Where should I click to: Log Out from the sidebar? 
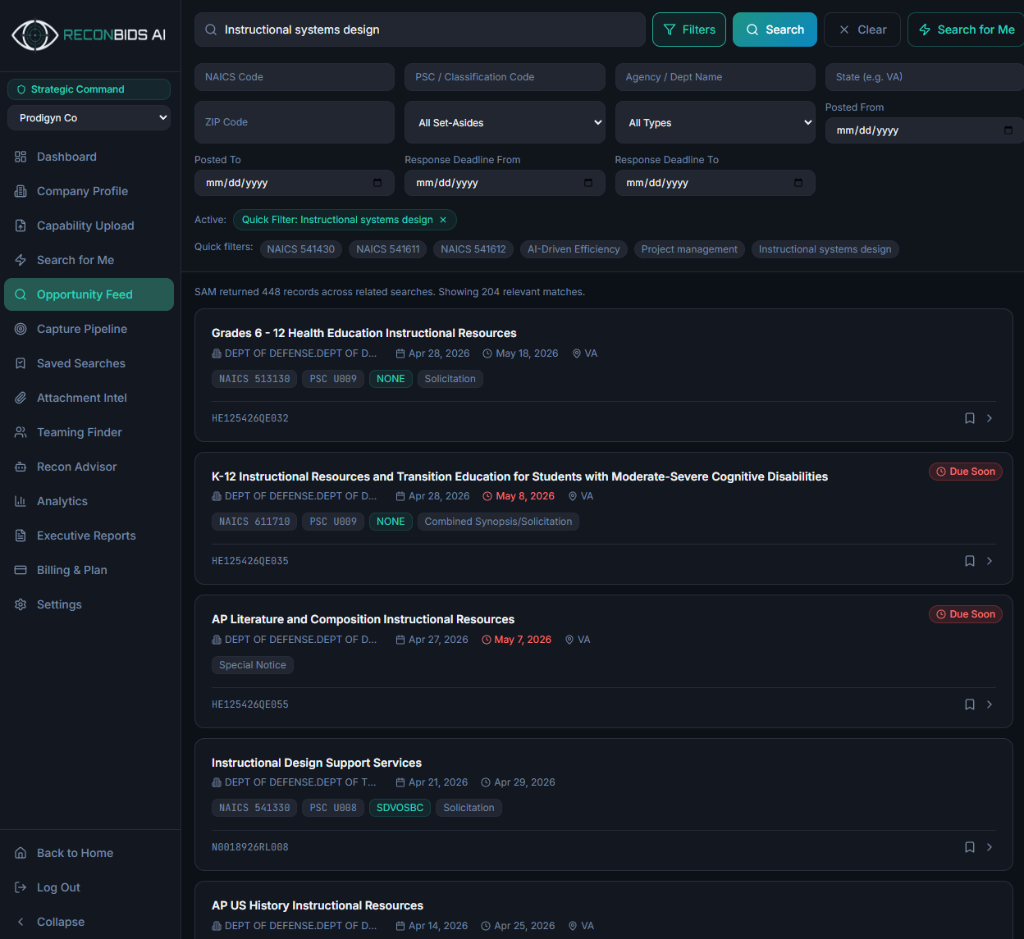click(x=89, y=887)
